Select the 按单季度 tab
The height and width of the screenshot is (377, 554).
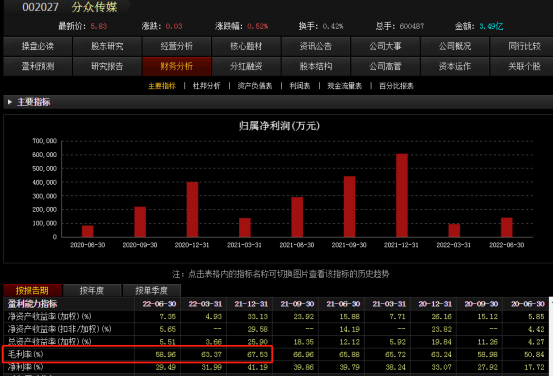(x=152, y=290)
